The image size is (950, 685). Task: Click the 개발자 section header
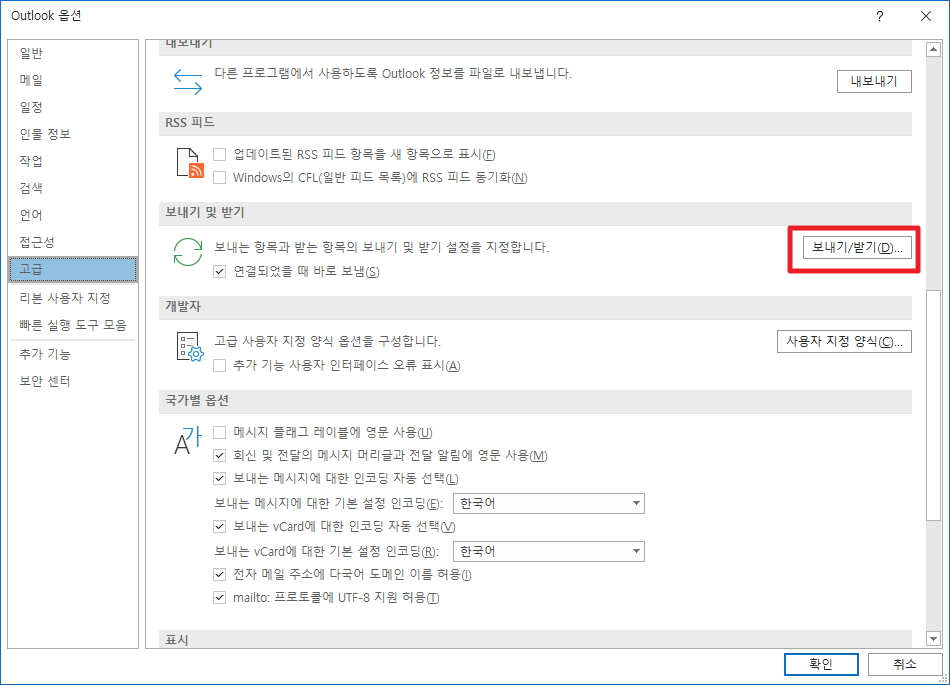(535, 307)
